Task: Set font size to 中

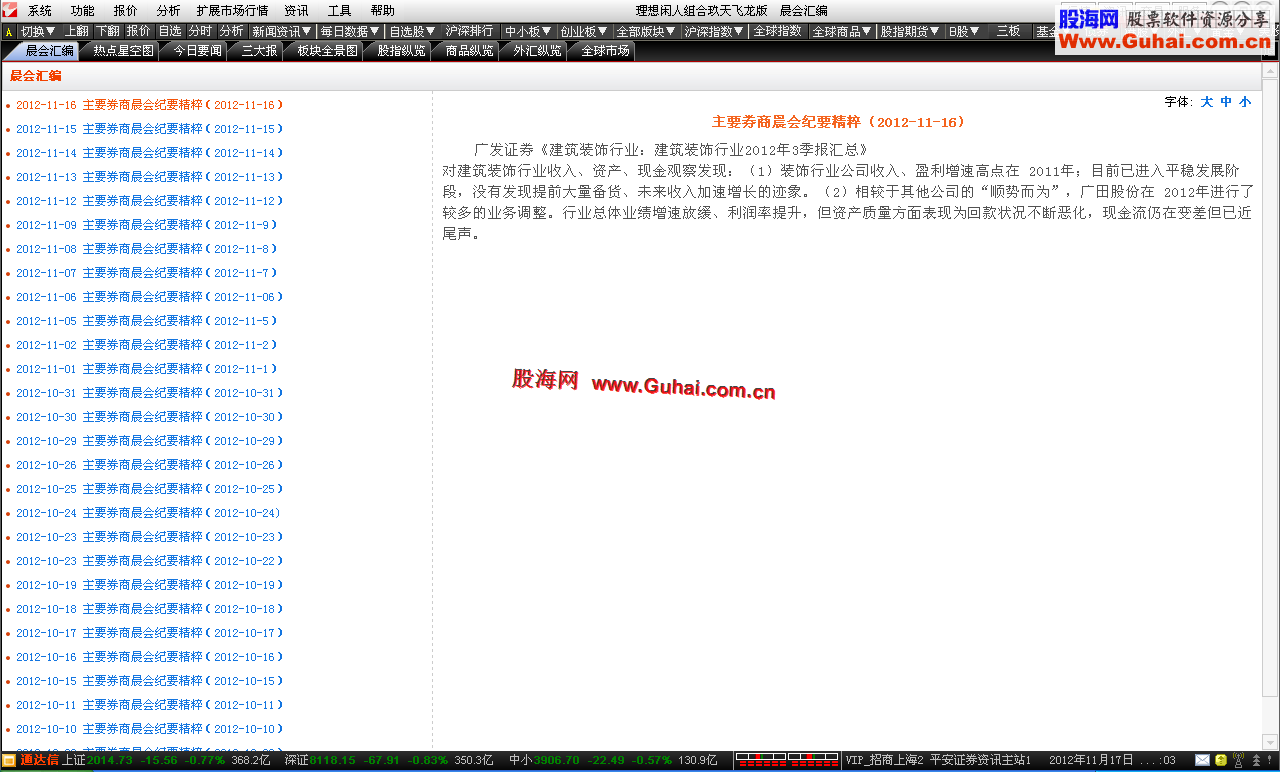Action: [x=1226, y=102]
